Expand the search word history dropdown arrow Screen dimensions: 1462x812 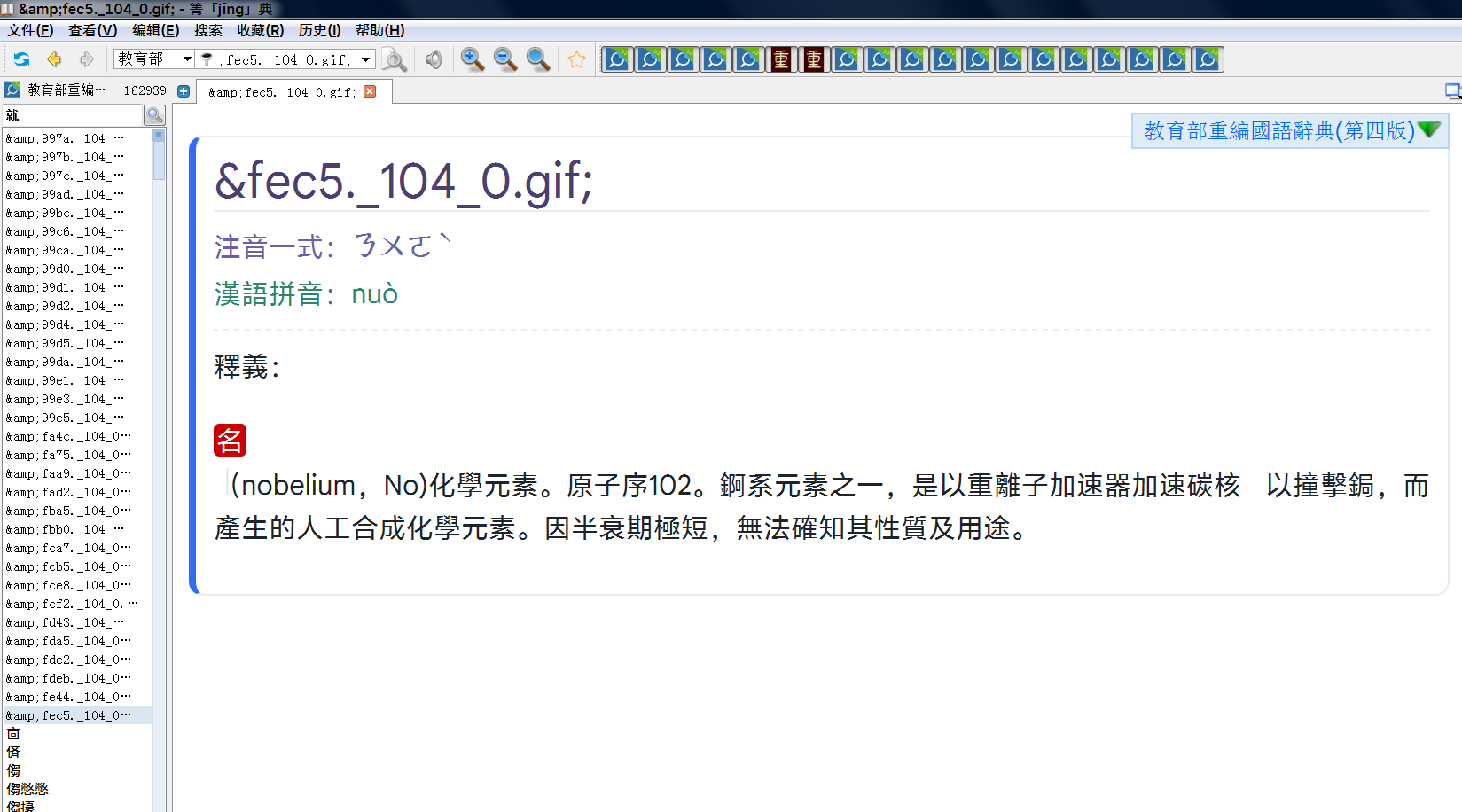[x=365, y=59]
